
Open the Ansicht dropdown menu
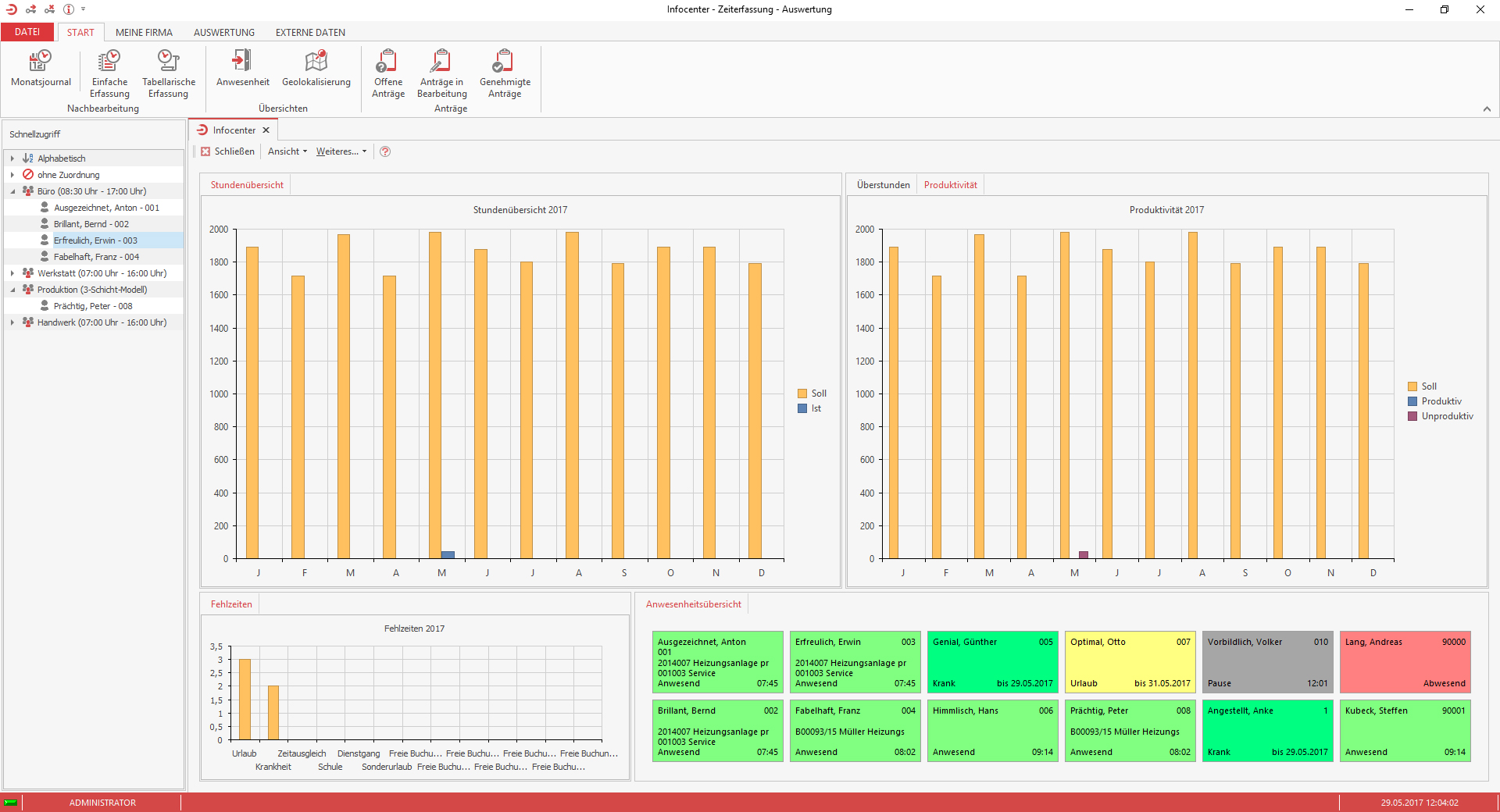[x=287, y=151]
